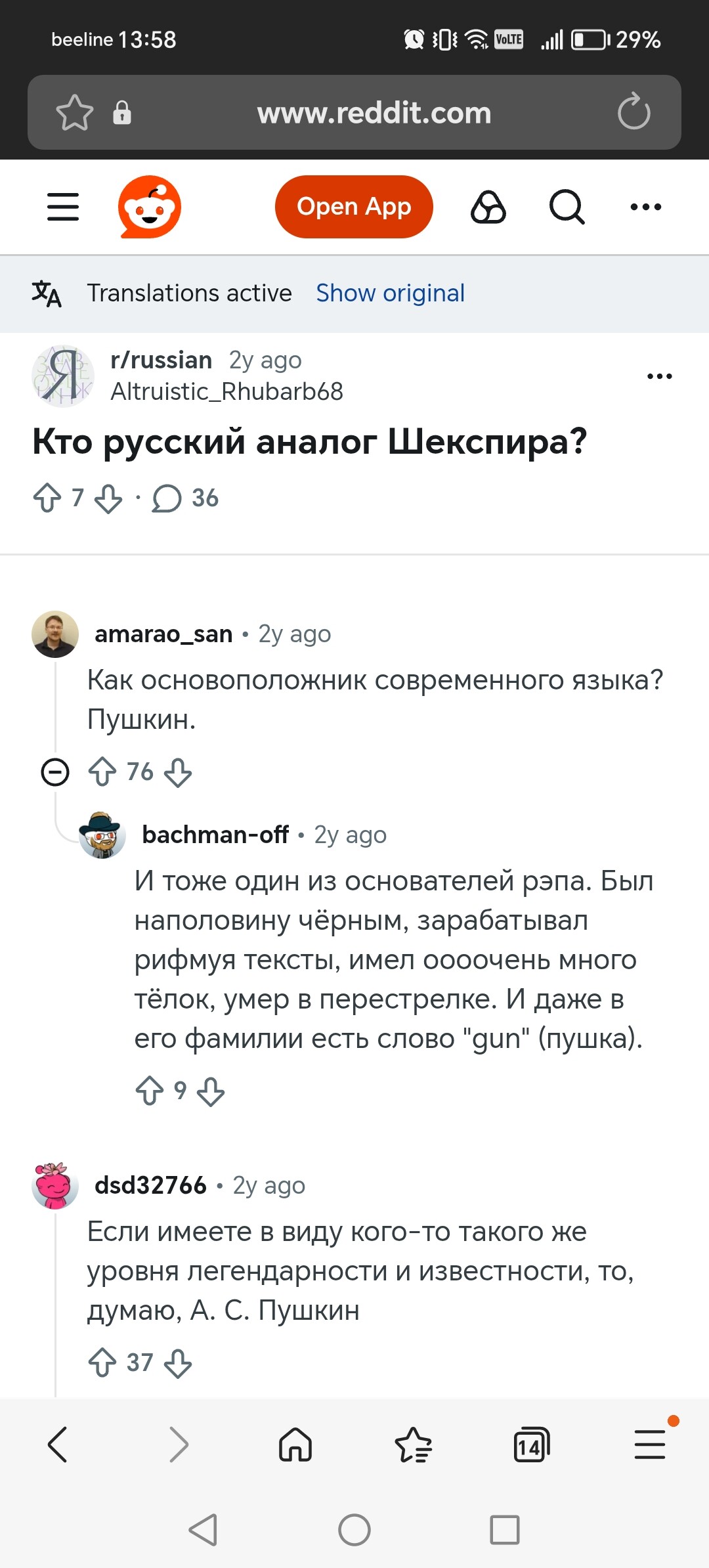The width and height of the screenshot is (709, 1568).
Task: Reload page from address bar
Action: pyautogui.click(x=634, y=112)
